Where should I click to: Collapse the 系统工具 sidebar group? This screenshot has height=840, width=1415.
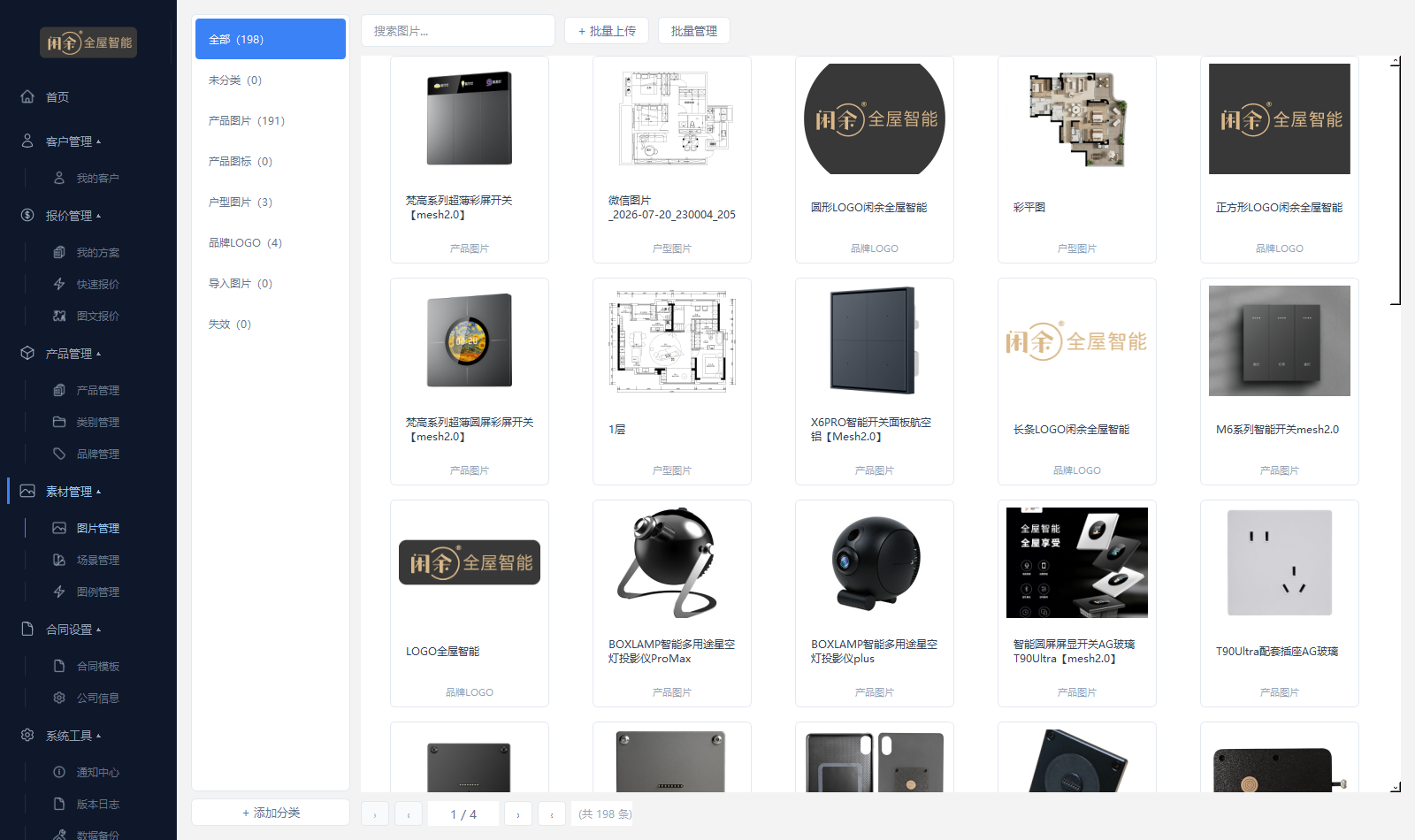61,736
